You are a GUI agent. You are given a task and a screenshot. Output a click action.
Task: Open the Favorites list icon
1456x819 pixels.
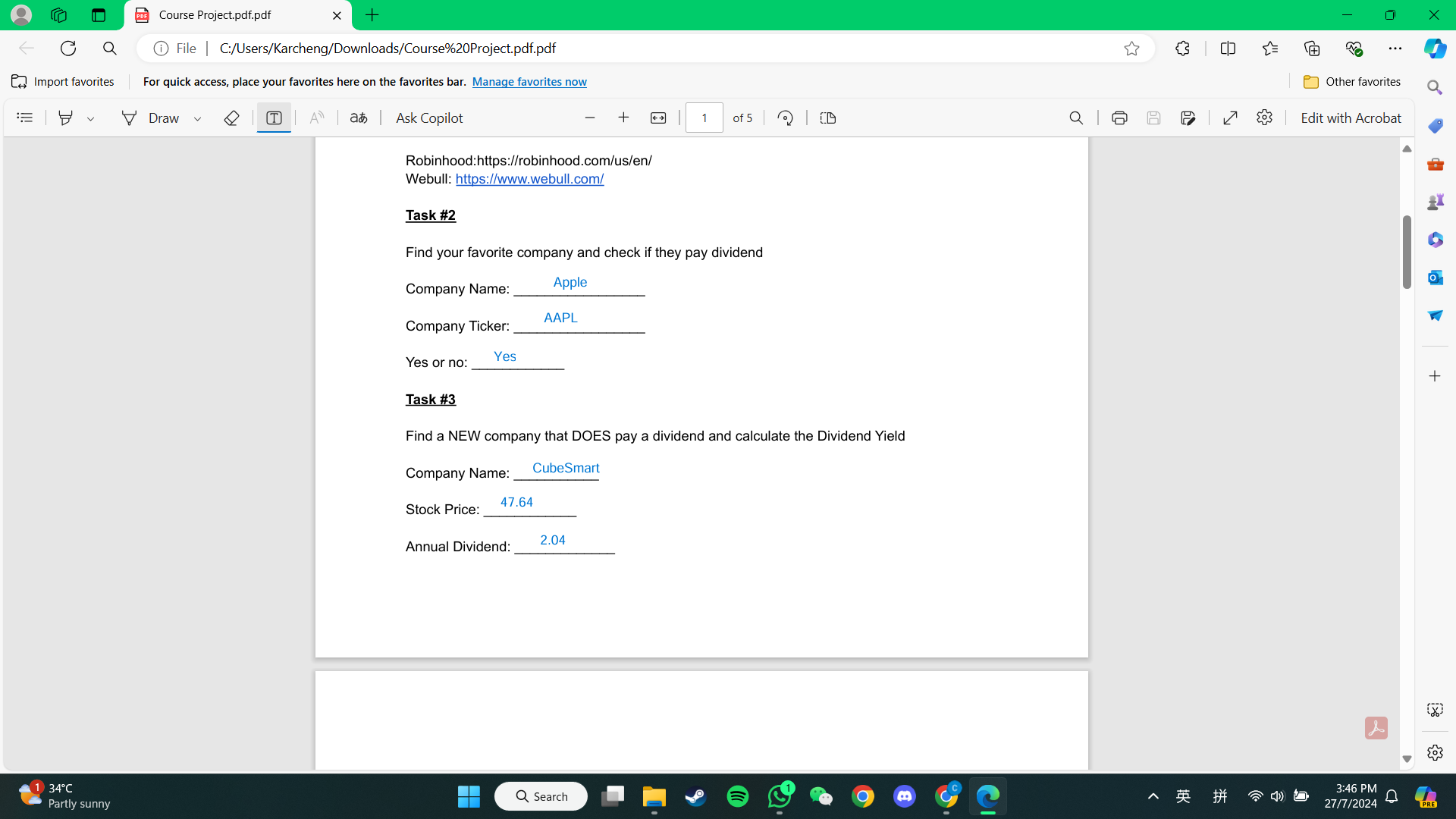[1270, 49]
